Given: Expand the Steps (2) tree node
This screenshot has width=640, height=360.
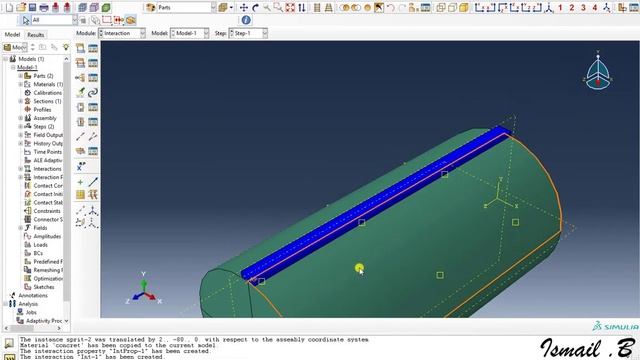Looking at the screenshot, I should [20, 127].
